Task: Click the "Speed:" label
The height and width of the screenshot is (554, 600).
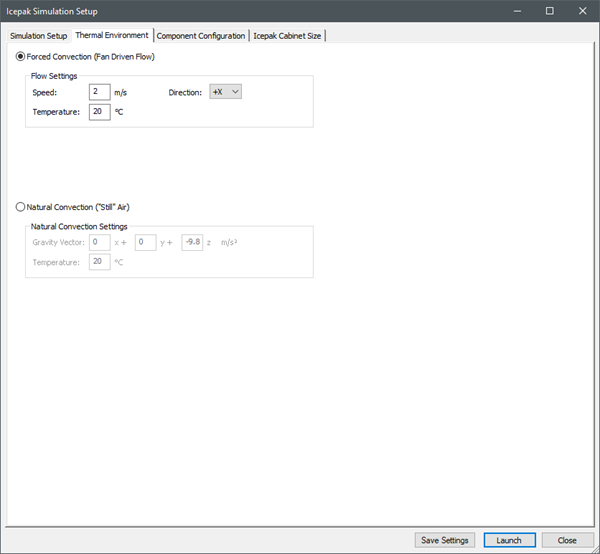Action: [x=45, y=92]
